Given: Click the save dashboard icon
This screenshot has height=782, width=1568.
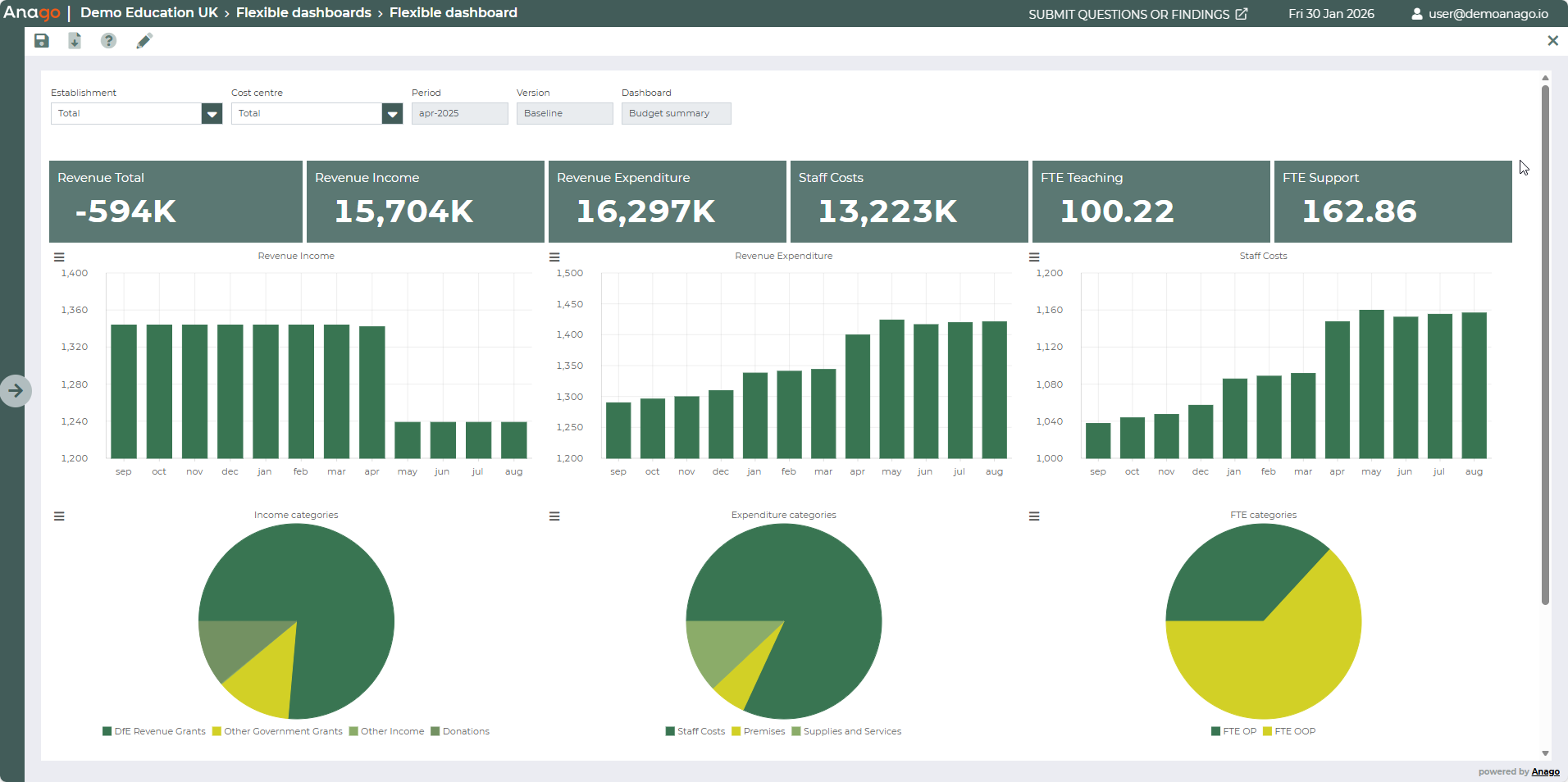Looking at the screenshot, I should (42, 41).
